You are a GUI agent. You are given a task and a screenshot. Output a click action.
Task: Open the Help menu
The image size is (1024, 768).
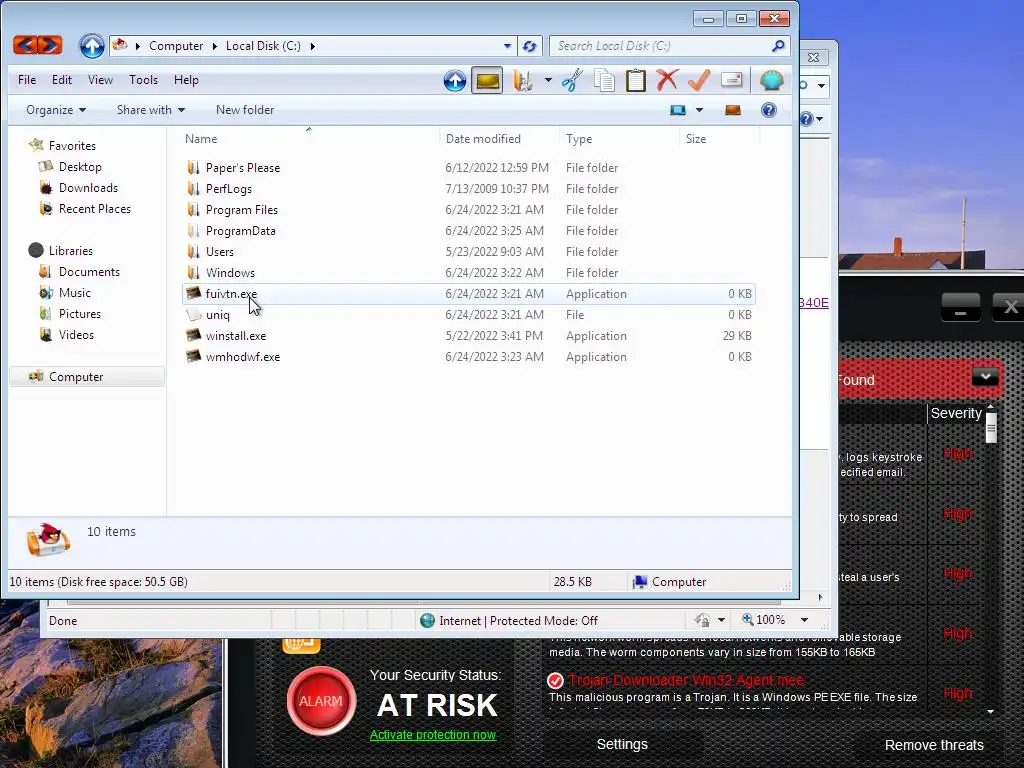(186, 80)
